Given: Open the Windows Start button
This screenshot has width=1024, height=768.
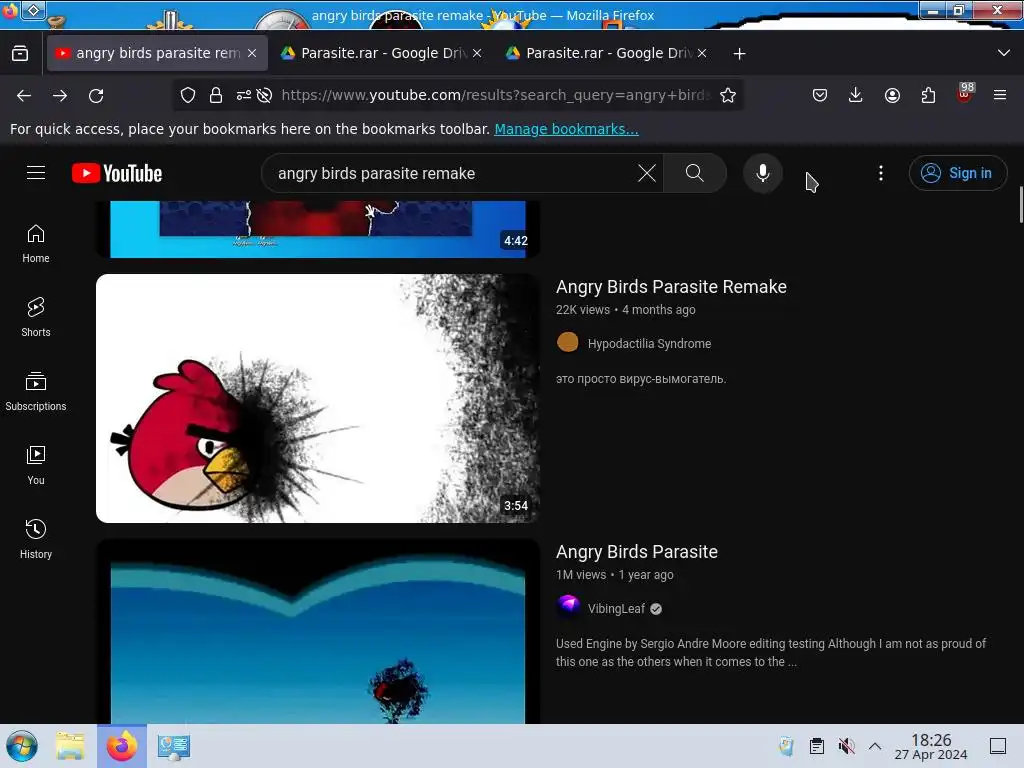Looking at the screenshot, I should pyautogui.click(x=22, y=746).
